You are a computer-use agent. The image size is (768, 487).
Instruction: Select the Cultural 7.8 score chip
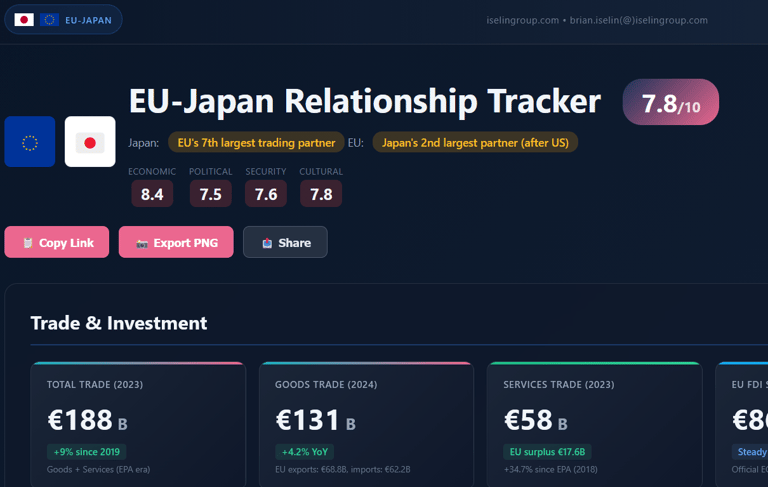(x=321, y=194)
